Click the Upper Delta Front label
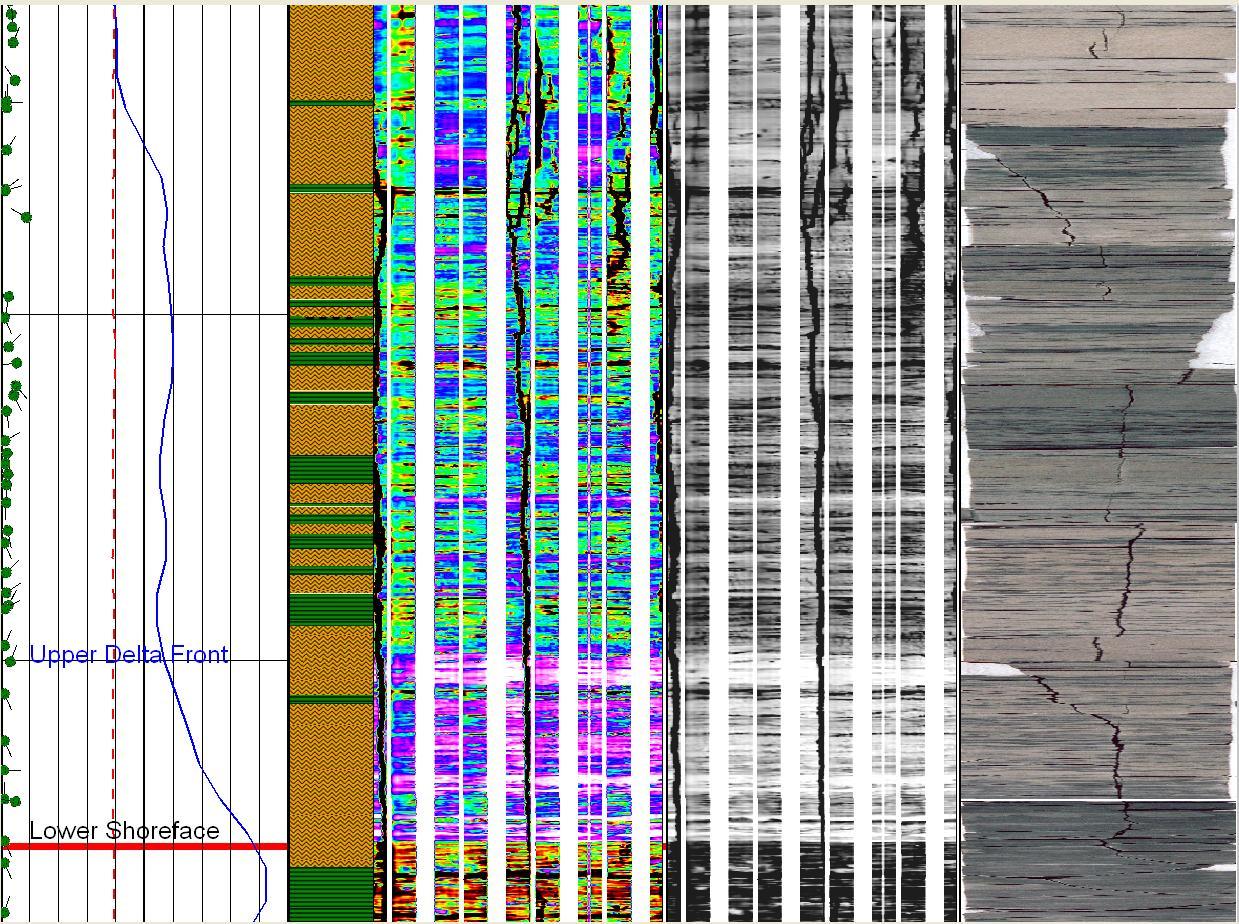The height and width of the screenshot is (924, 1239). [x=129, y=655]
